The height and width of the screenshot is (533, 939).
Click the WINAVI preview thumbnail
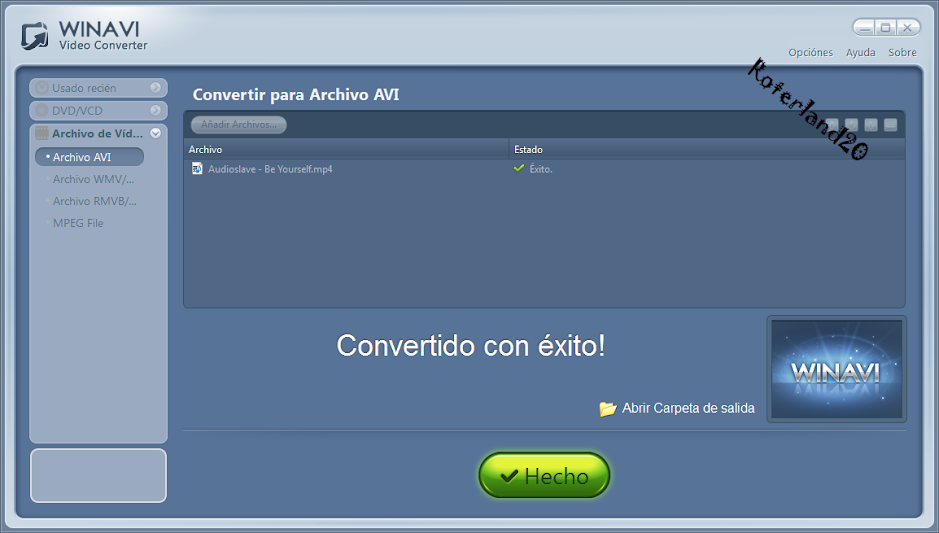coord(837,369)
